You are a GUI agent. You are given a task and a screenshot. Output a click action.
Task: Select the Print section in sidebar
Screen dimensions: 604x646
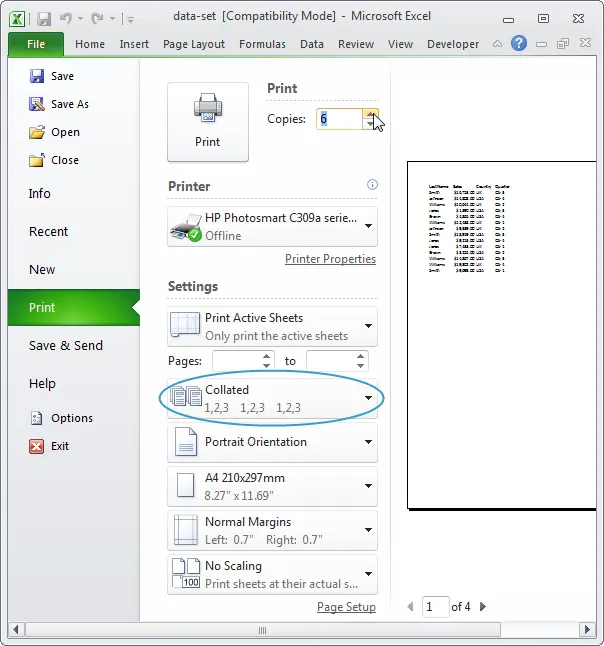click(74, 307)
